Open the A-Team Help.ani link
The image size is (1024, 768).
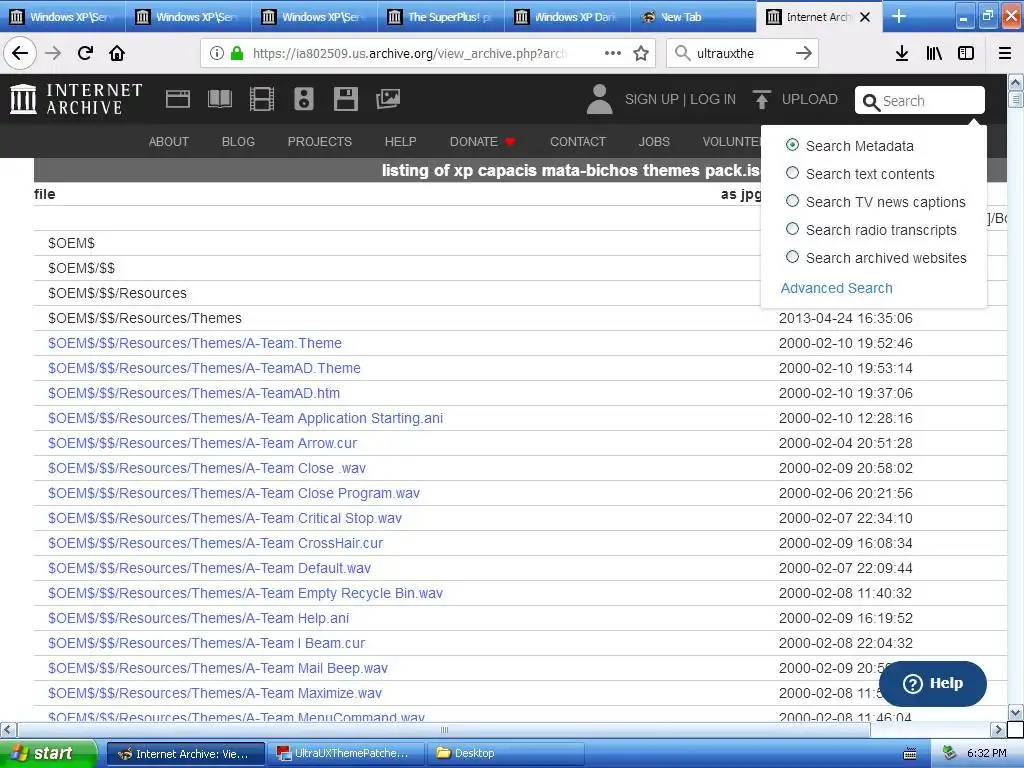pos(199,618)
